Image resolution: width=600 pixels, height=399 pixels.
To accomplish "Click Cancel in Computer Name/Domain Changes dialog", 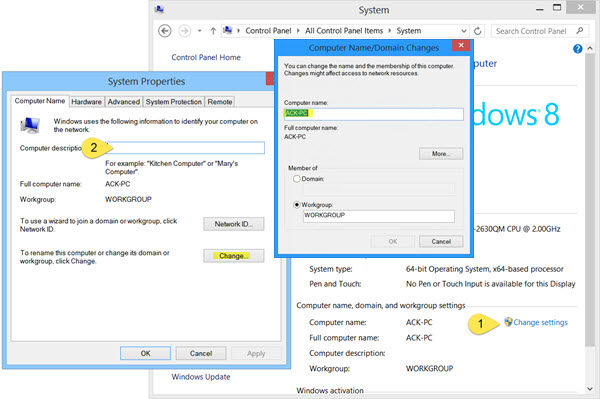I will click(x=441, y=241).
